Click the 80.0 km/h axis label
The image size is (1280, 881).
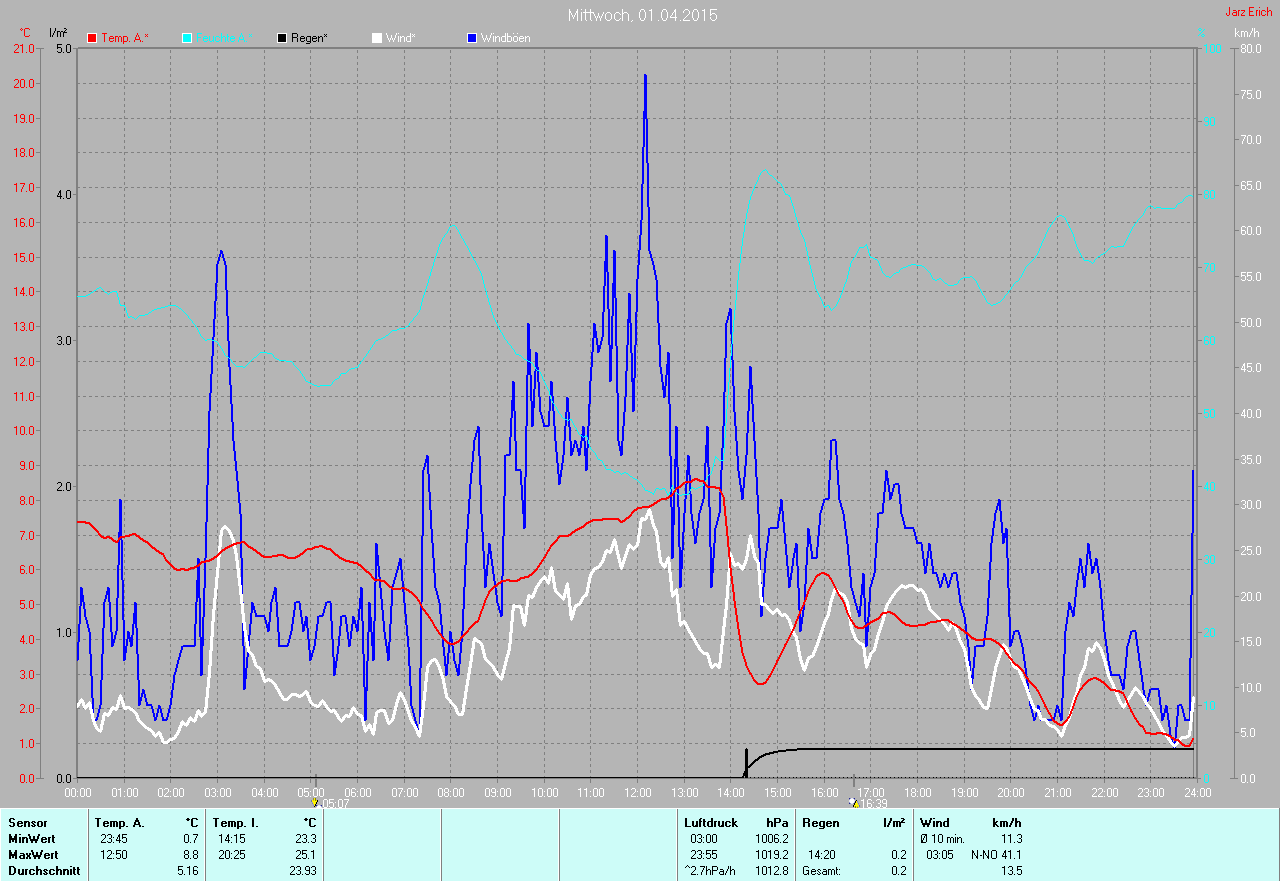(1250, 48)
